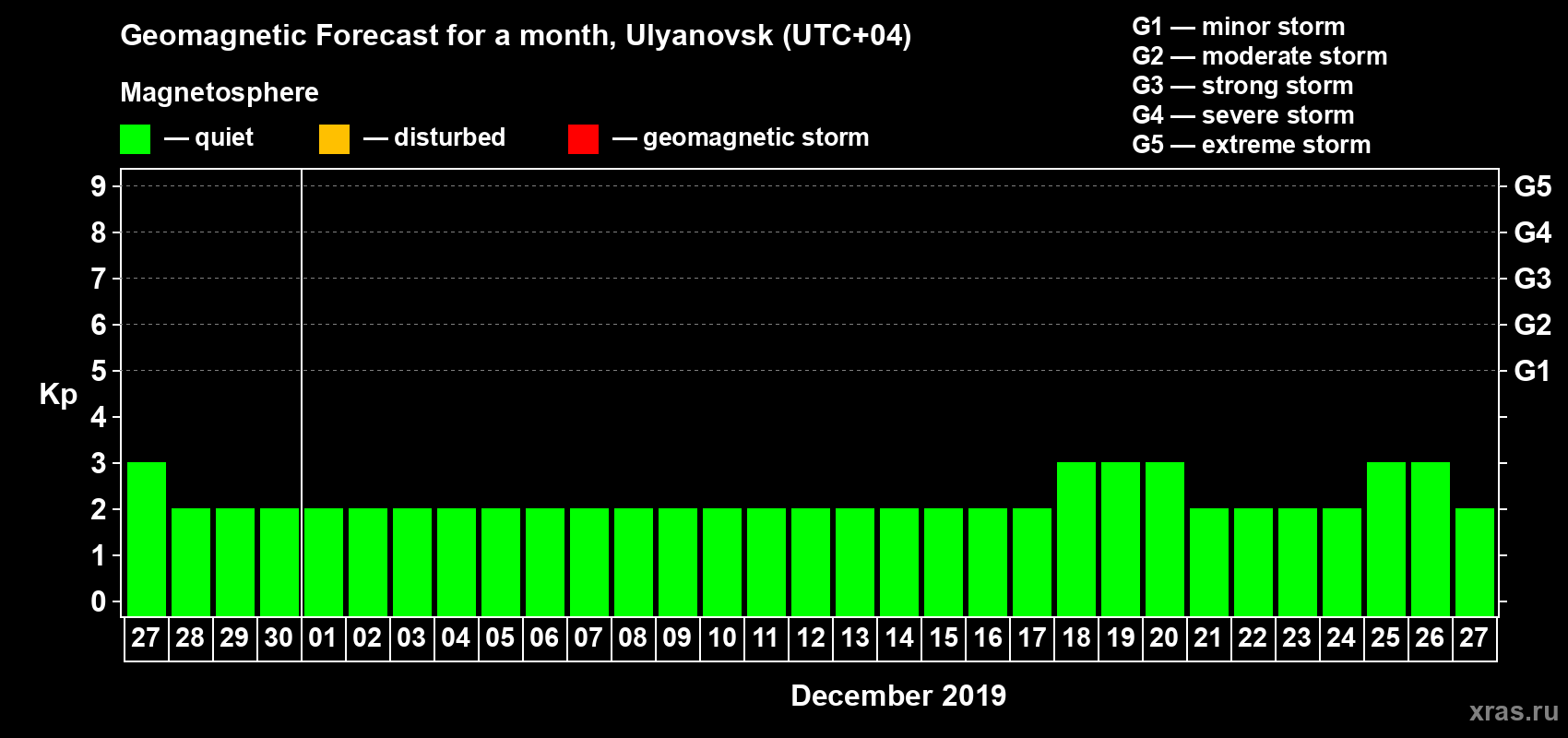Click the Magnetosphere heading

click(x=220, y=92)
